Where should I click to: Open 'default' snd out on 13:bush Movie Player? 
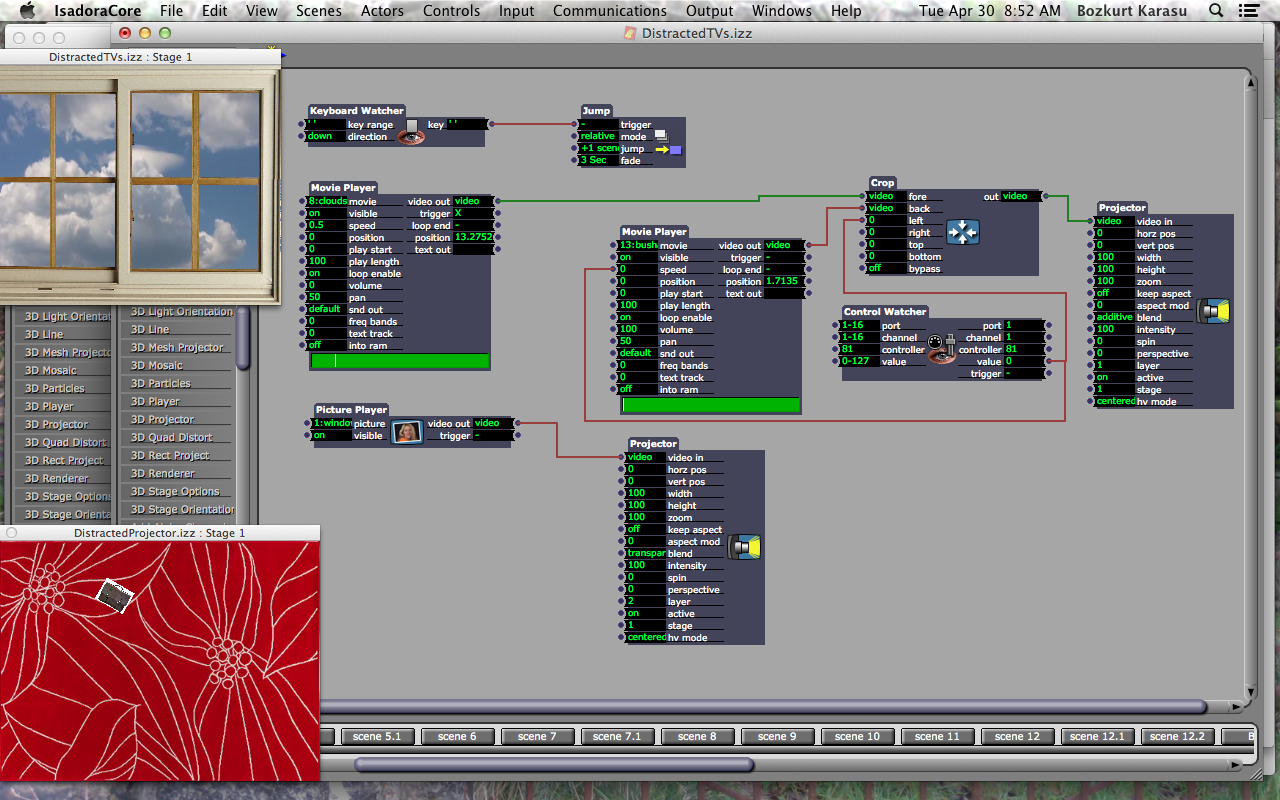[x=638, y=353]
